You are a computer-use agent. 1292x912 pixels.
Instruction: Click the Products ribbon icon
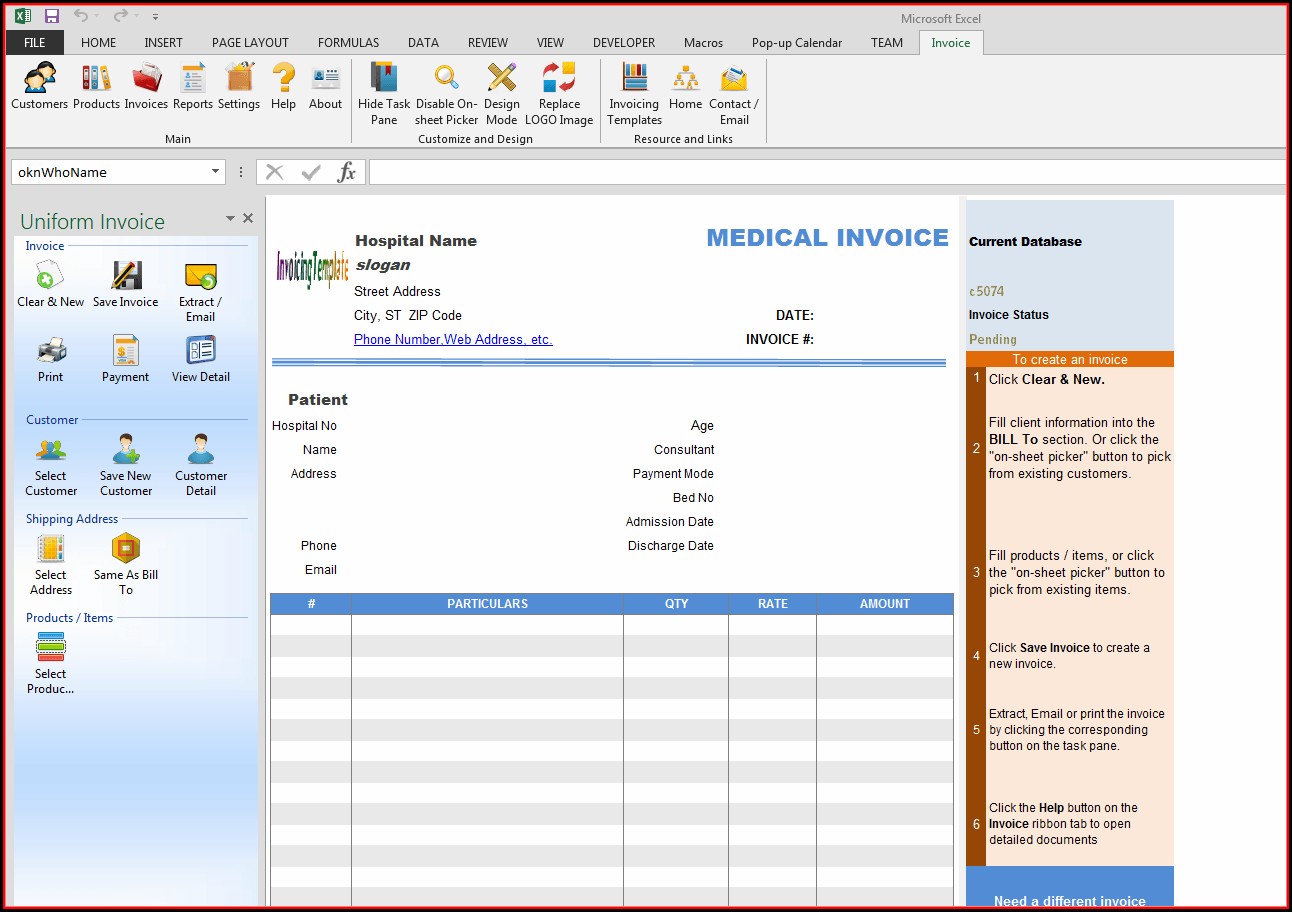96,85
